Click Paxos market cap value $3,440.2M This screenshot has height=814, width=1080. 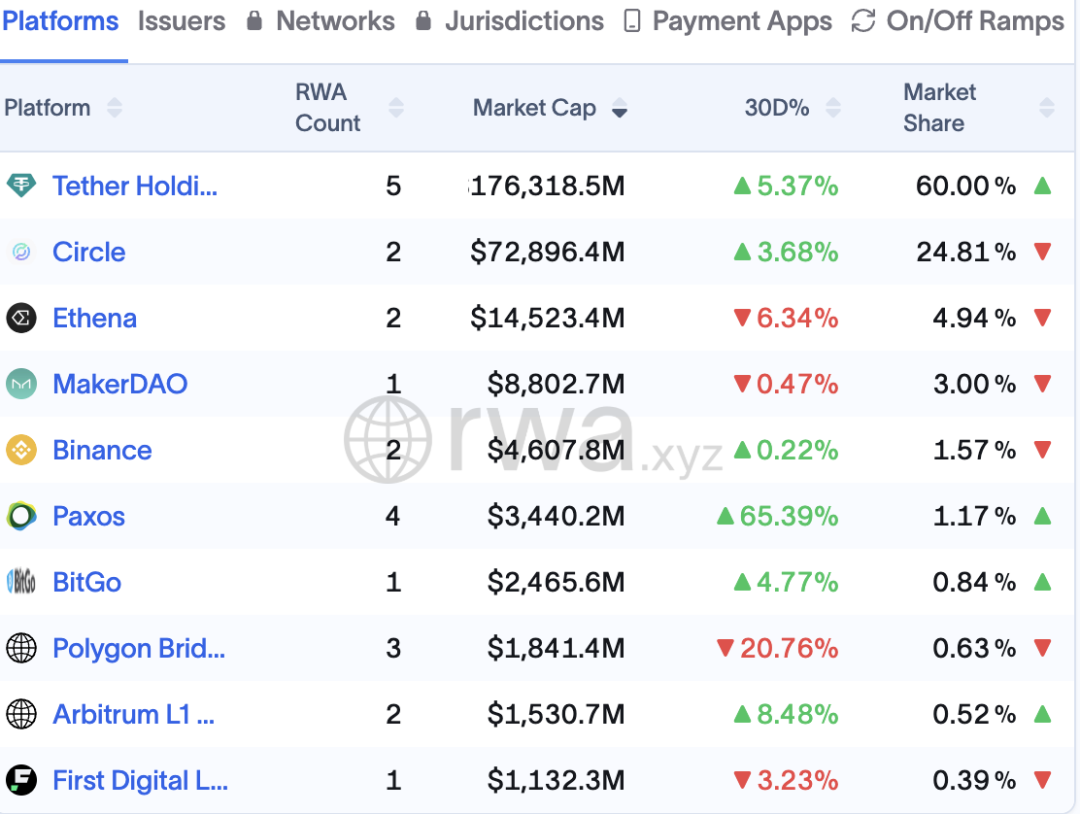pyautogui.click(x=556, y=516)
